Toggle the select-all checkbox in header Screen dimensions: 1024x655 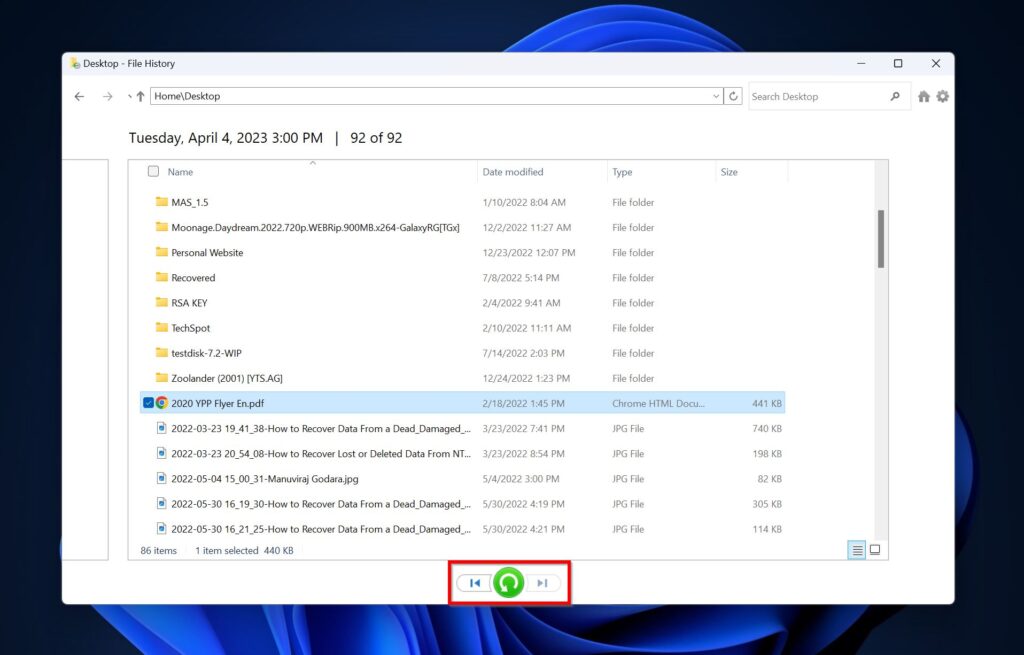tap(153, 172)
